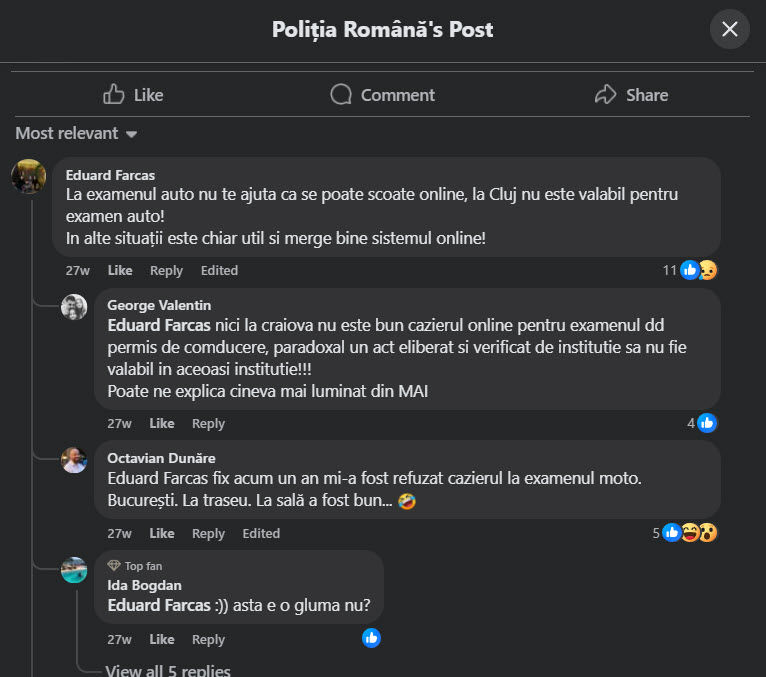View like reaction on Ida Bogdan's reply

[372, 638]
